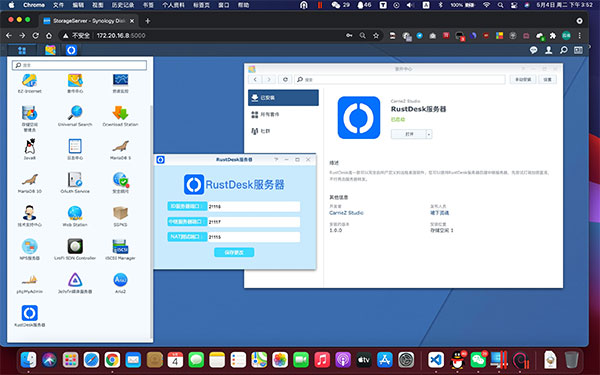Launch UniFi SDN Controller from main menu

(x=75, y=249)
